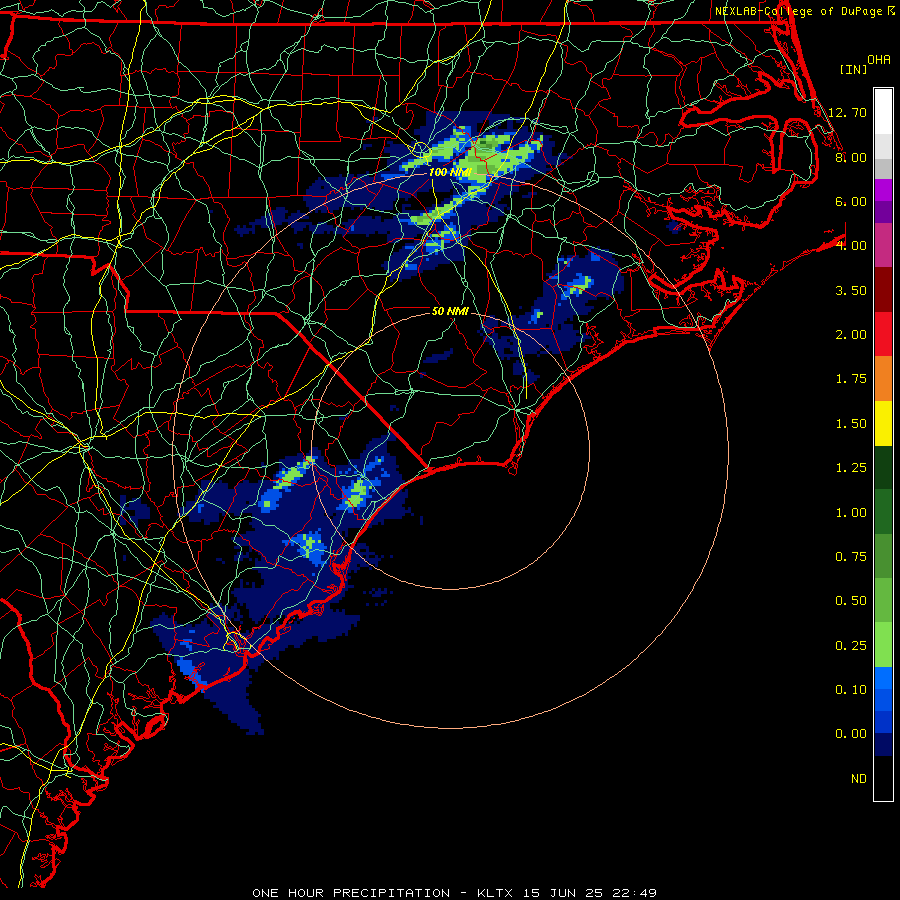Select the 0.75 legend value
900x900 pixels.
(850, 557)
